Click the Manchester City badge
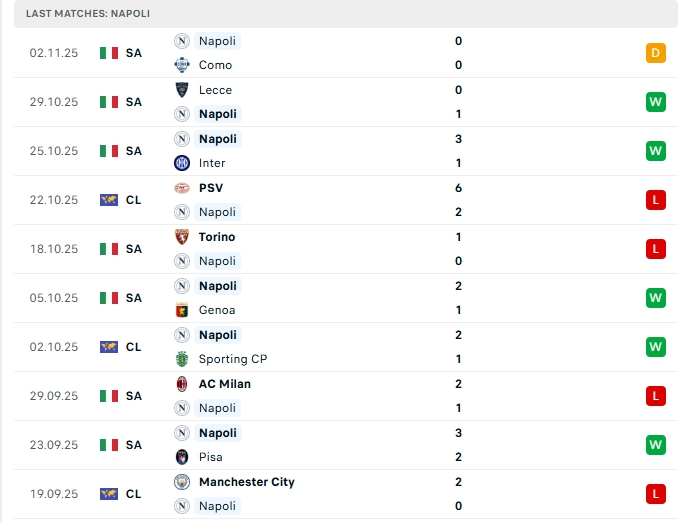 [x=182, y=482]
